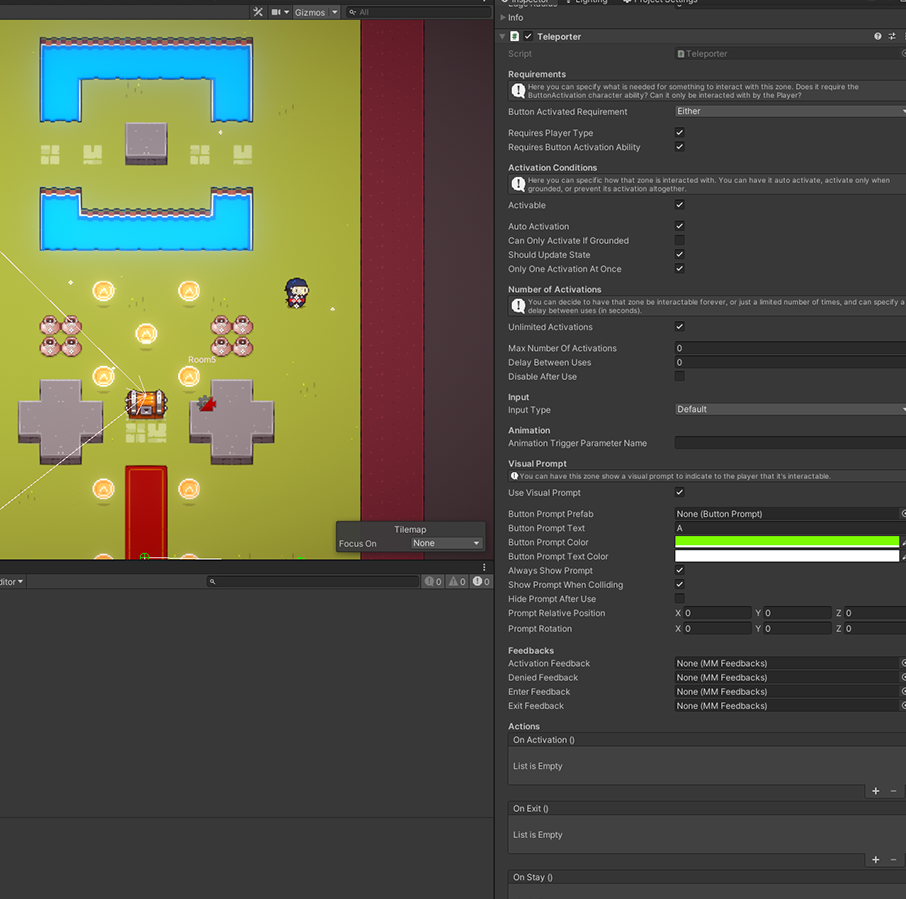Open the console panel kebab menu
906x899 pixels.
pyautogui.click(x=484, y=567)
